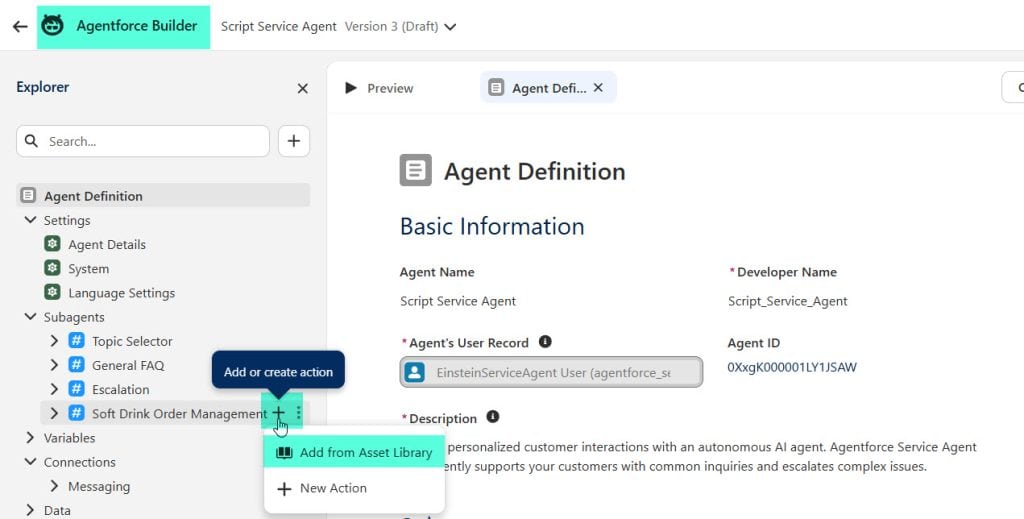Click the Preview play icon
1024x519 pixels.
(x=351, y=87)
